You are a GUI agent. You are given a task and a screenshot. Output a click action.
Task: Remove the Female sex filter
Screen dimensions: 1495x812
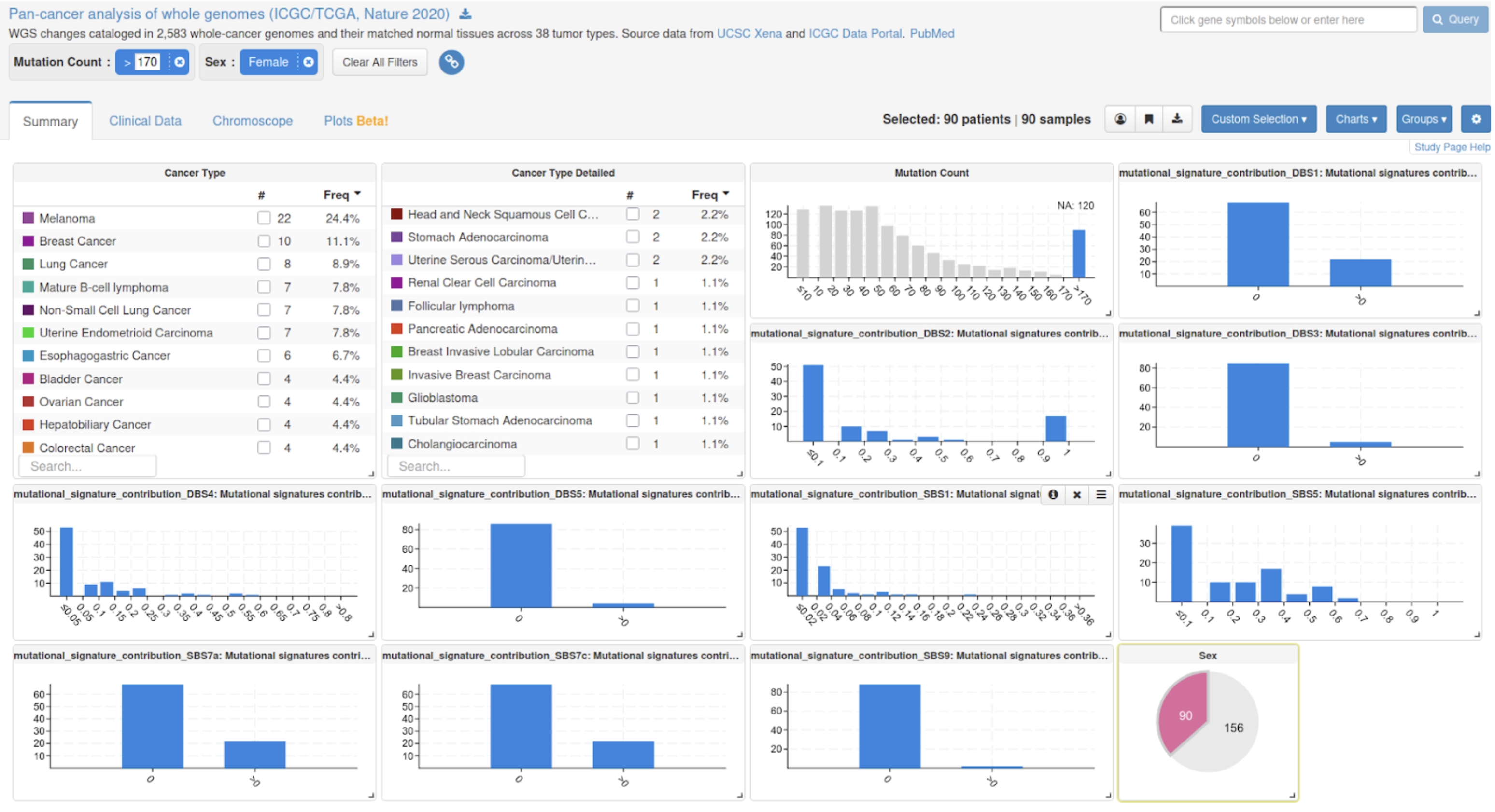tap(309, 62)
